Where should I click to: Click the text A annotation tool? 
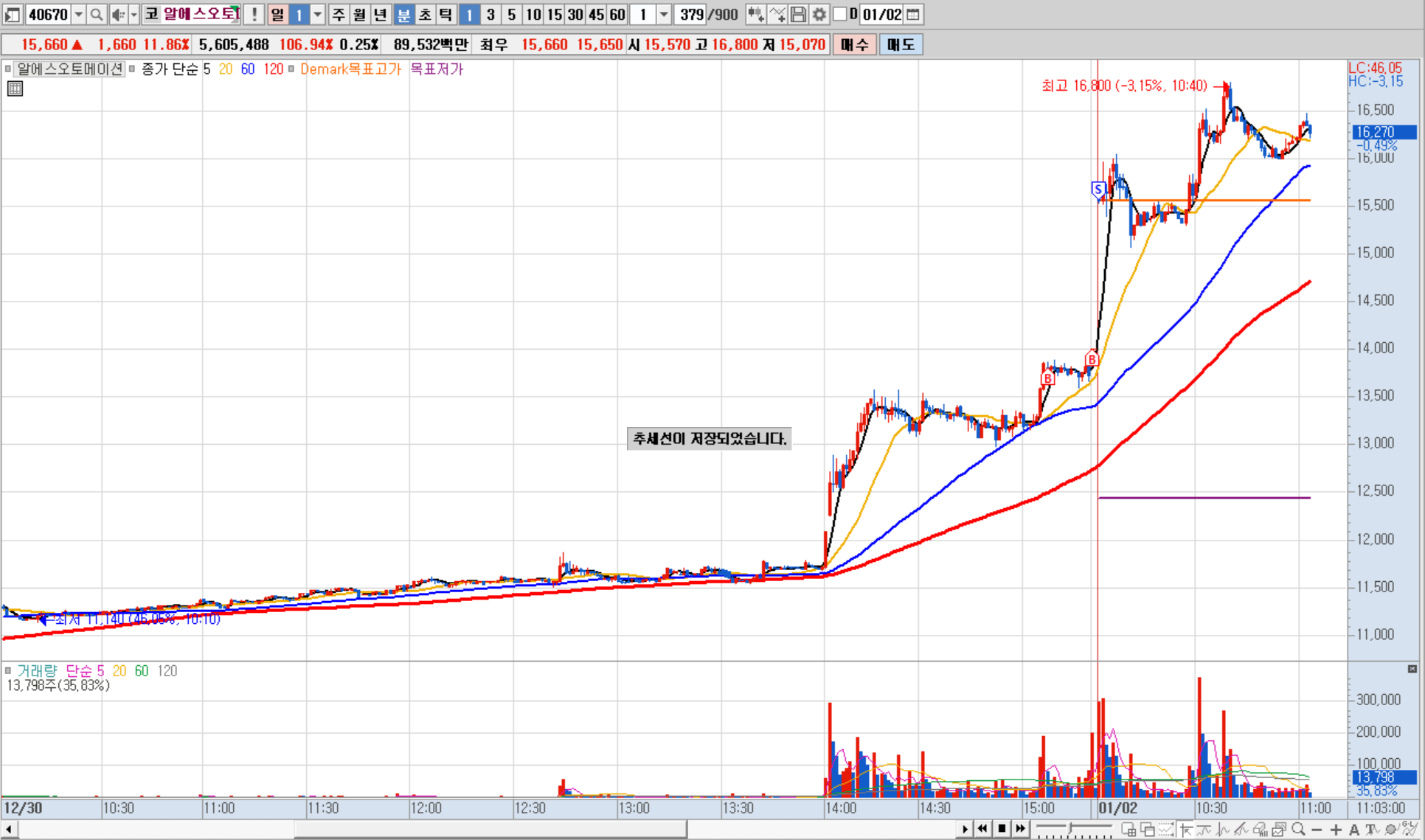point(1353,830)
